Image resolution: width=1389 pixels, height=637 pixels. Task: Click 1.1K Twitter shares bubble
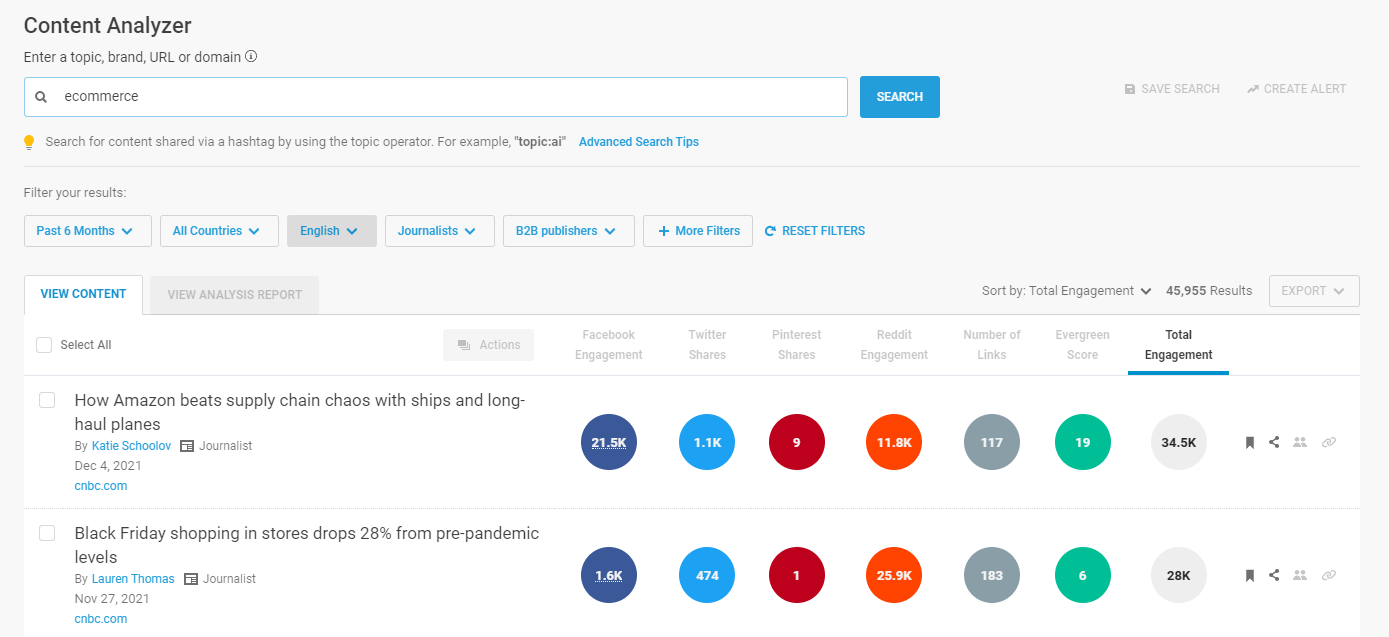pyautogui.click(x=707, y=442)
